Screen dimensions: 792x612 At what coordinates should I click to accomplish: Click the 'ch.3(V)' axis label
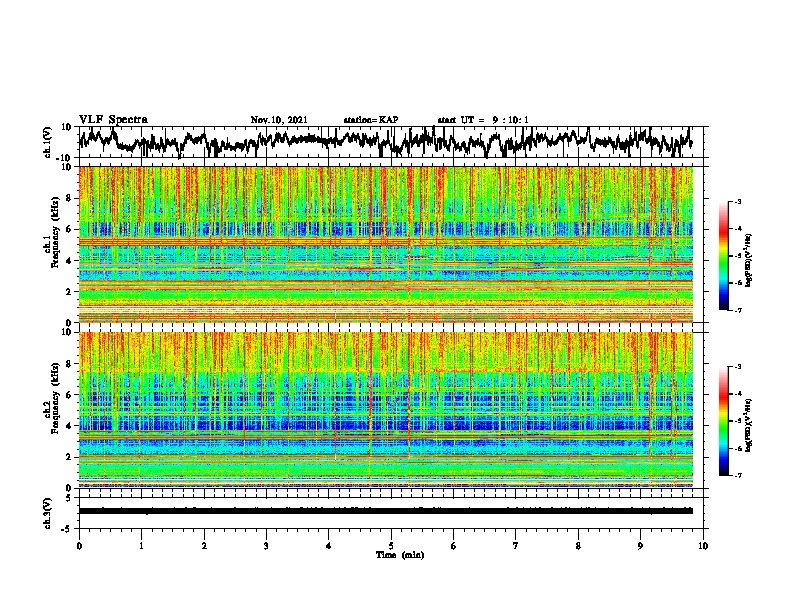48,513
